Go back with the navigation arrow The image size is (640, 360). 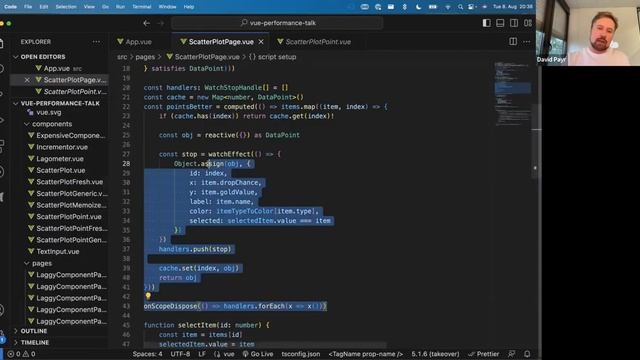coord(147,23)
